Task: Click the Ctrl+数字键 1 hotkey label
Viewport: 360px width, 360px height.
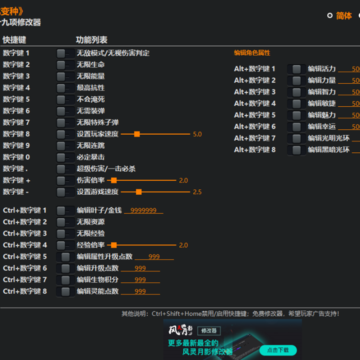Action: click(25, 211)
